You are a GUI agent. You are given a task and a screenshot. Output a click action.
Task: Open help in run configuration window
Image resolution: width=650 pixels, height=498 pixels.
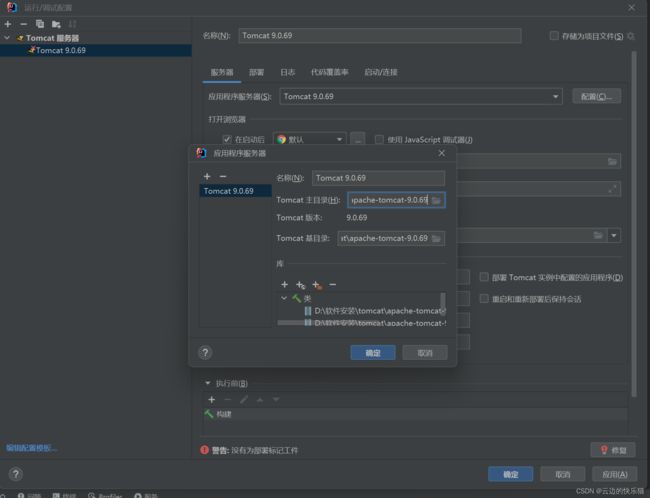(x=16, y=474)
